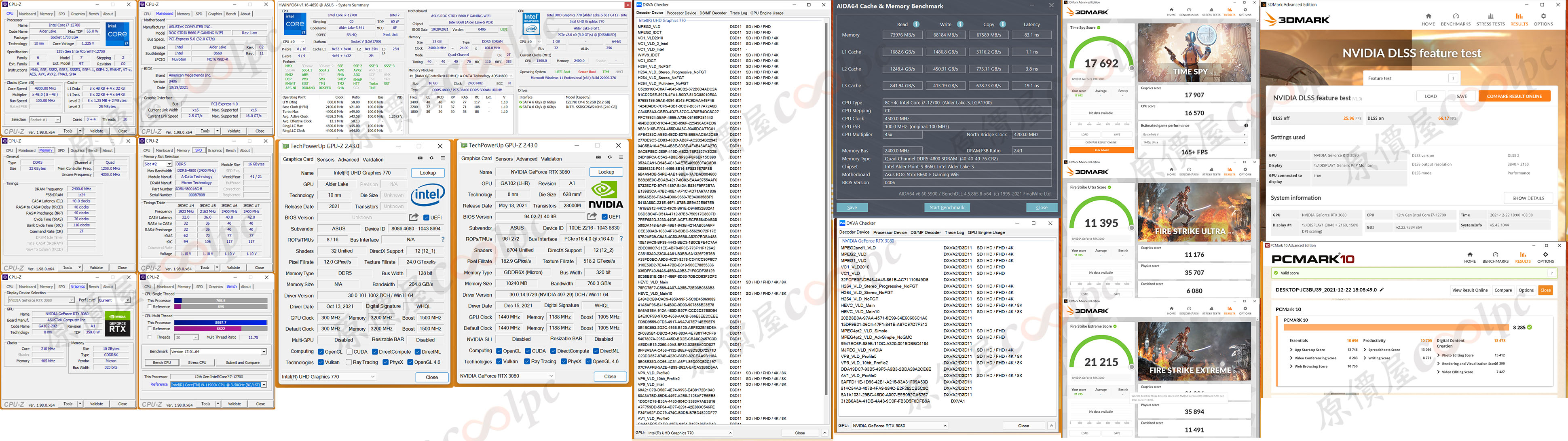The width and height of the screenshot is (1568, 441).
Task: Toggle UEFI checkbox in RTX 3080 GPU-Z window
Action: (x=604, y=217)
